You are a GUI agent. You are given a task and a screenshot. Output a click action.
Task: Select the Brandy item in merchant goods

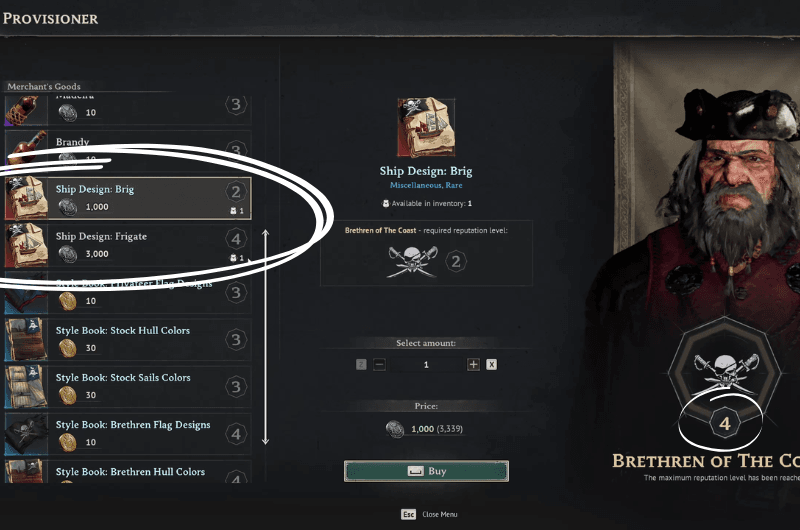128,150
